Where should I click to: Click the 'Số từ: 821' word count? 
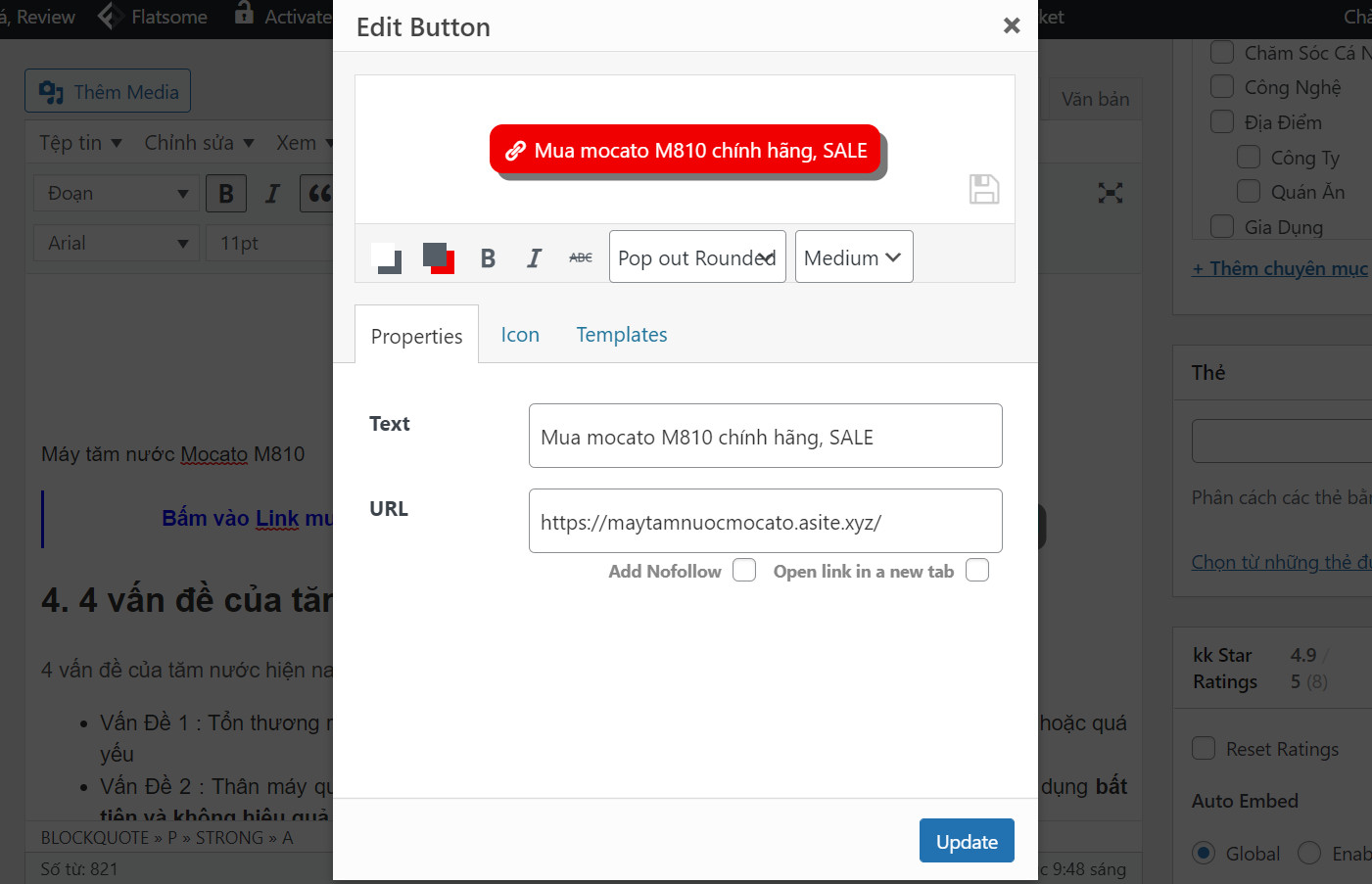(79, 868)
